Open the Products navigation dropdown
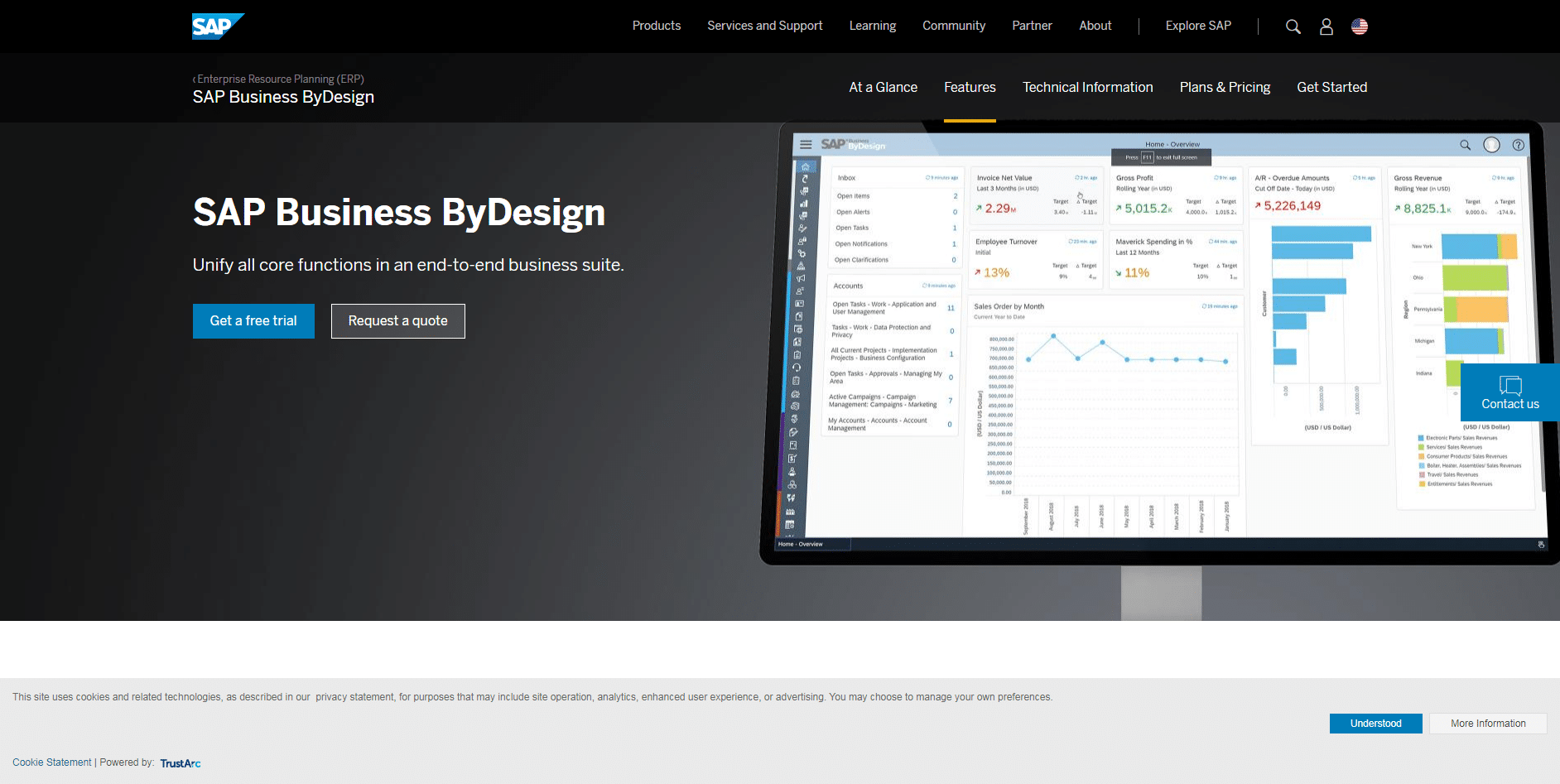 pos(656,26)
